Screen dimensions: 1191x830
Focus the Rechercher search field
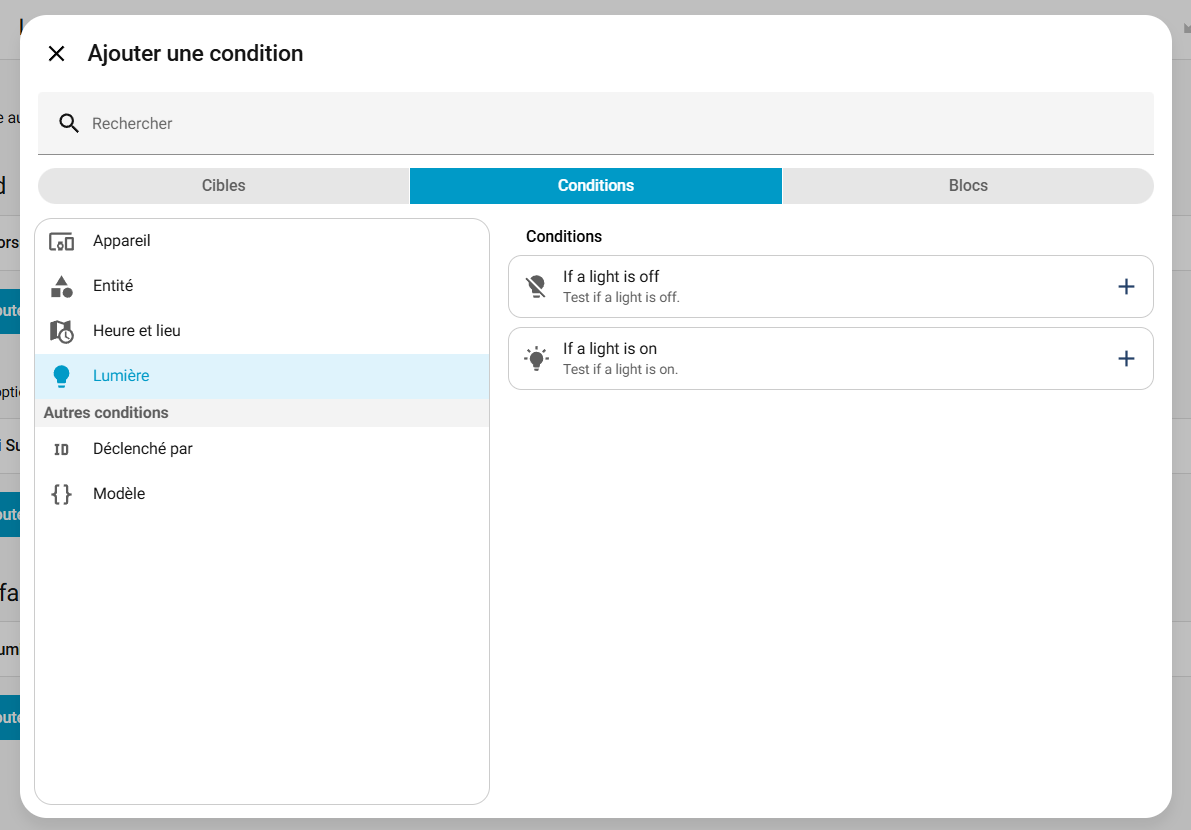[x=600, y=124]
